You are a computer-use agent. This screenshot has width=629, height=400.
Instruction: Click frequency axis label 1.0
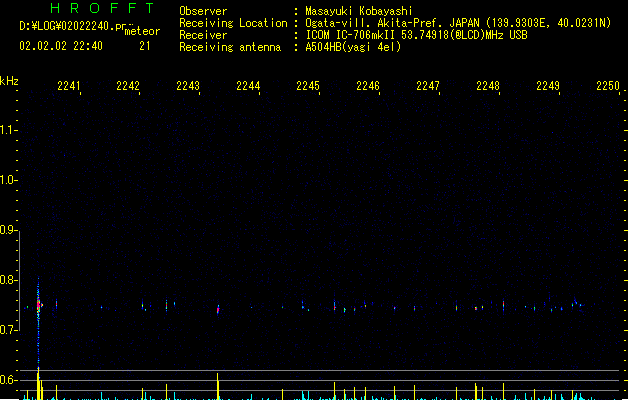click(x=8, y=180)
